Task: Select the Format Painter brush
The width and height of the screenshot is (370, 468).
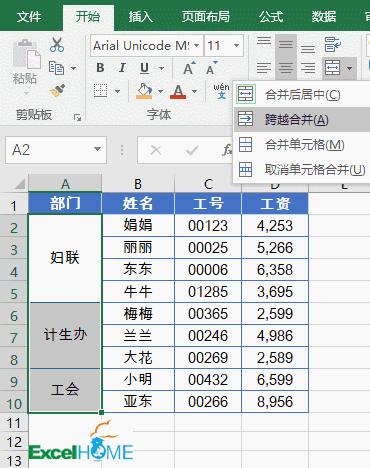Action: tap(57, 90)
